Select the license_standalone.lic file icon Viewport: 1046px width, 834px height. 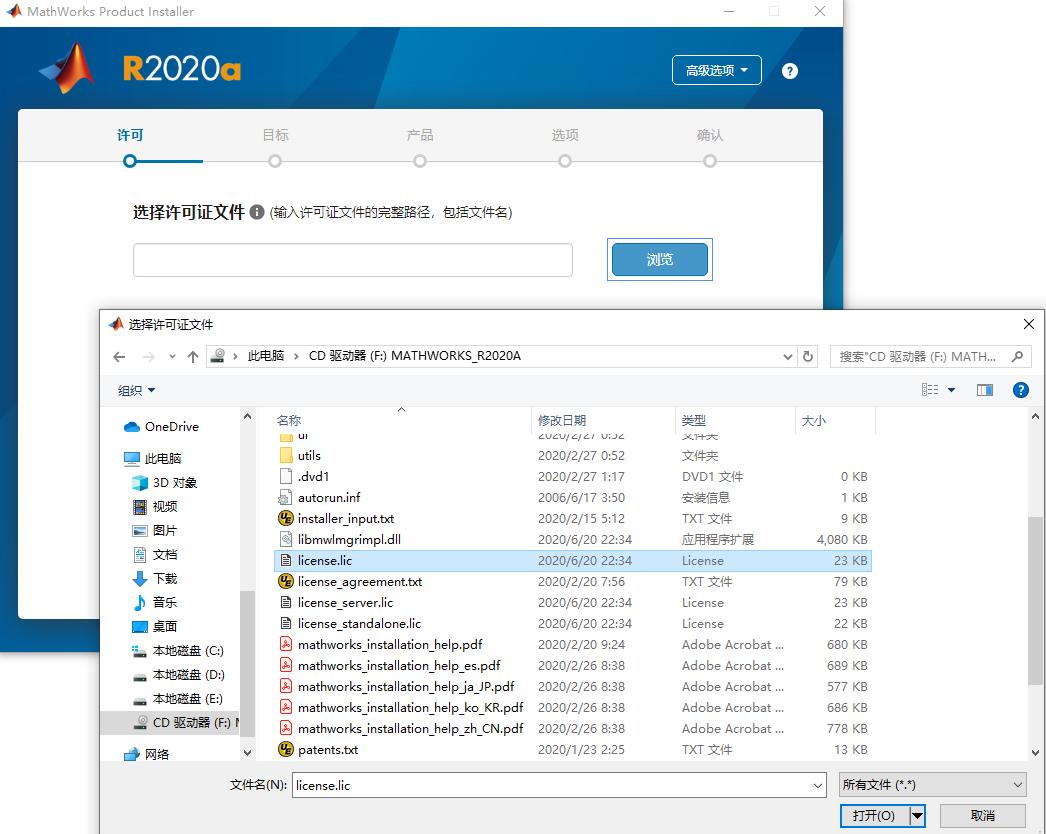[286, 624]
